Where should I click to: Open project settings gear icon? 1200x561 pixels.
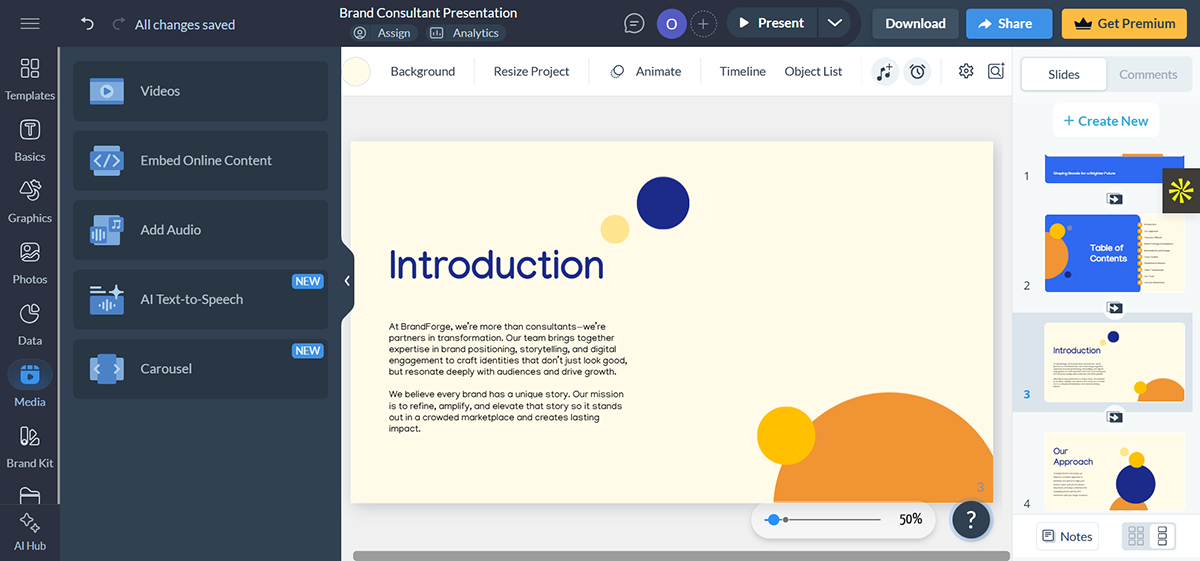tap(965, 71)
